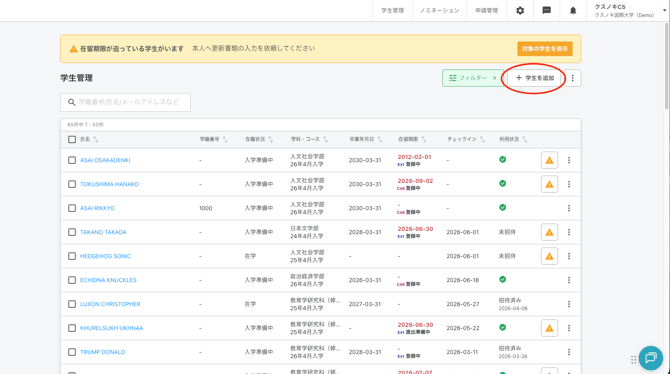Open the three-dot menu for TOKUSHIMA HANAKO
This screenshot has width=670, height=374.
pyautogui.click(x=569, y=184)
